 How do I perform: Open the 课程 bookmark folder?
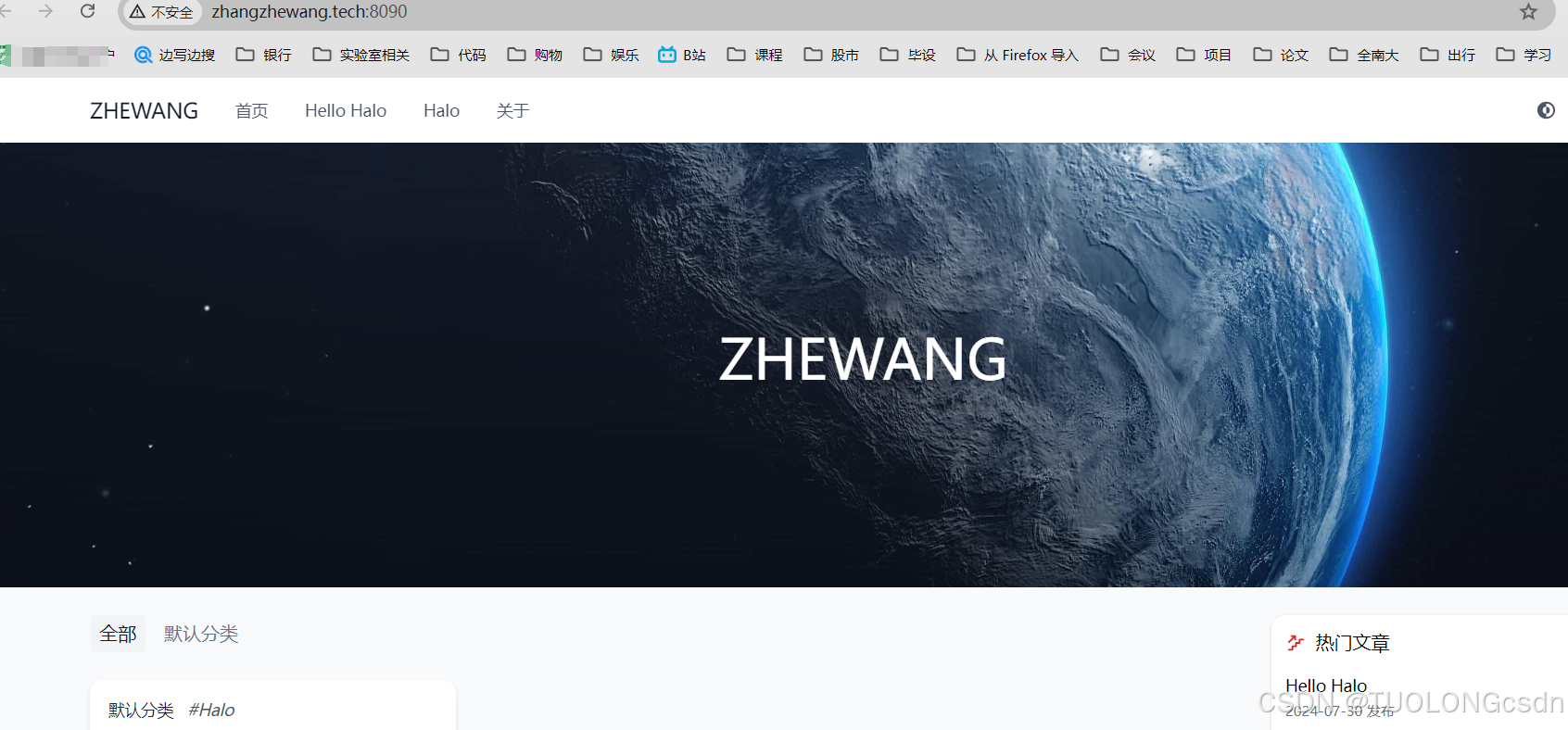755,55
